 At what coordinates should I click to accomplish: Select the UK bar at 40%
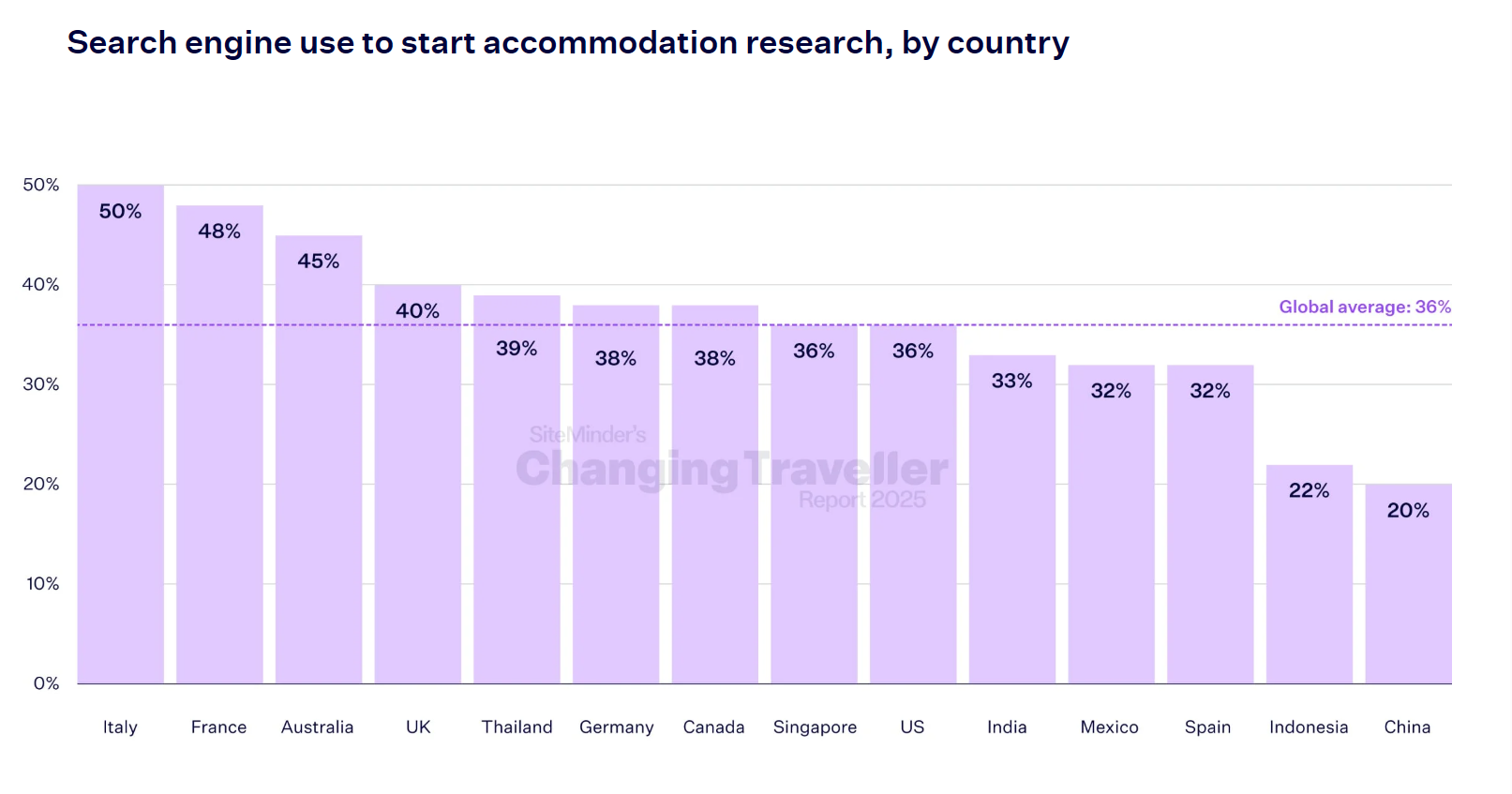click(x=417, y=484)
